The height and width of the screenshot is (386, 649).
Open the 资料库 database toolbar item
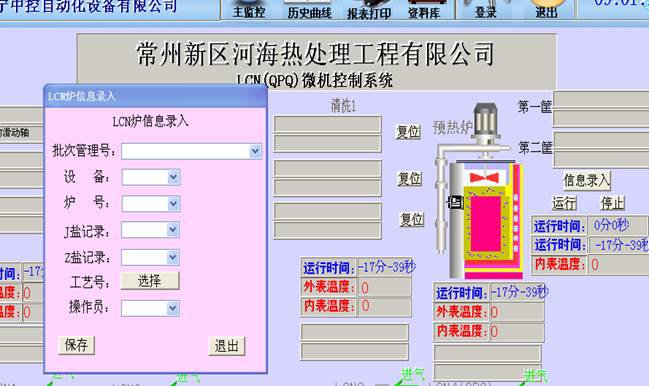click(423, 9)
